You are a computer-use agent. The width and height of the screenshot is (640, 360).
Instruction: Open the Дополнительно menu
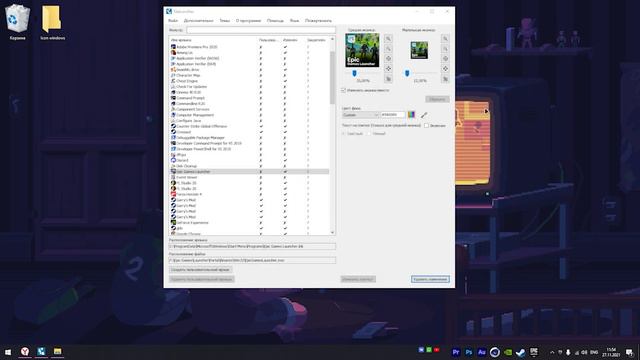pyautogui.click(x=198, y=20)
